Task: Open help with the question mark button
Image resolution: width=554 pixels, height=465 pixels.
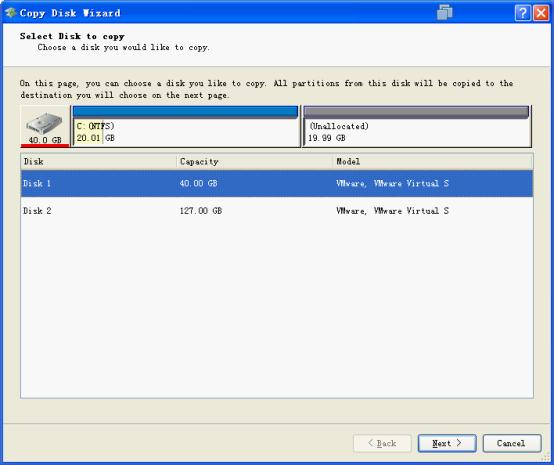Action: [x=523, y=13]
